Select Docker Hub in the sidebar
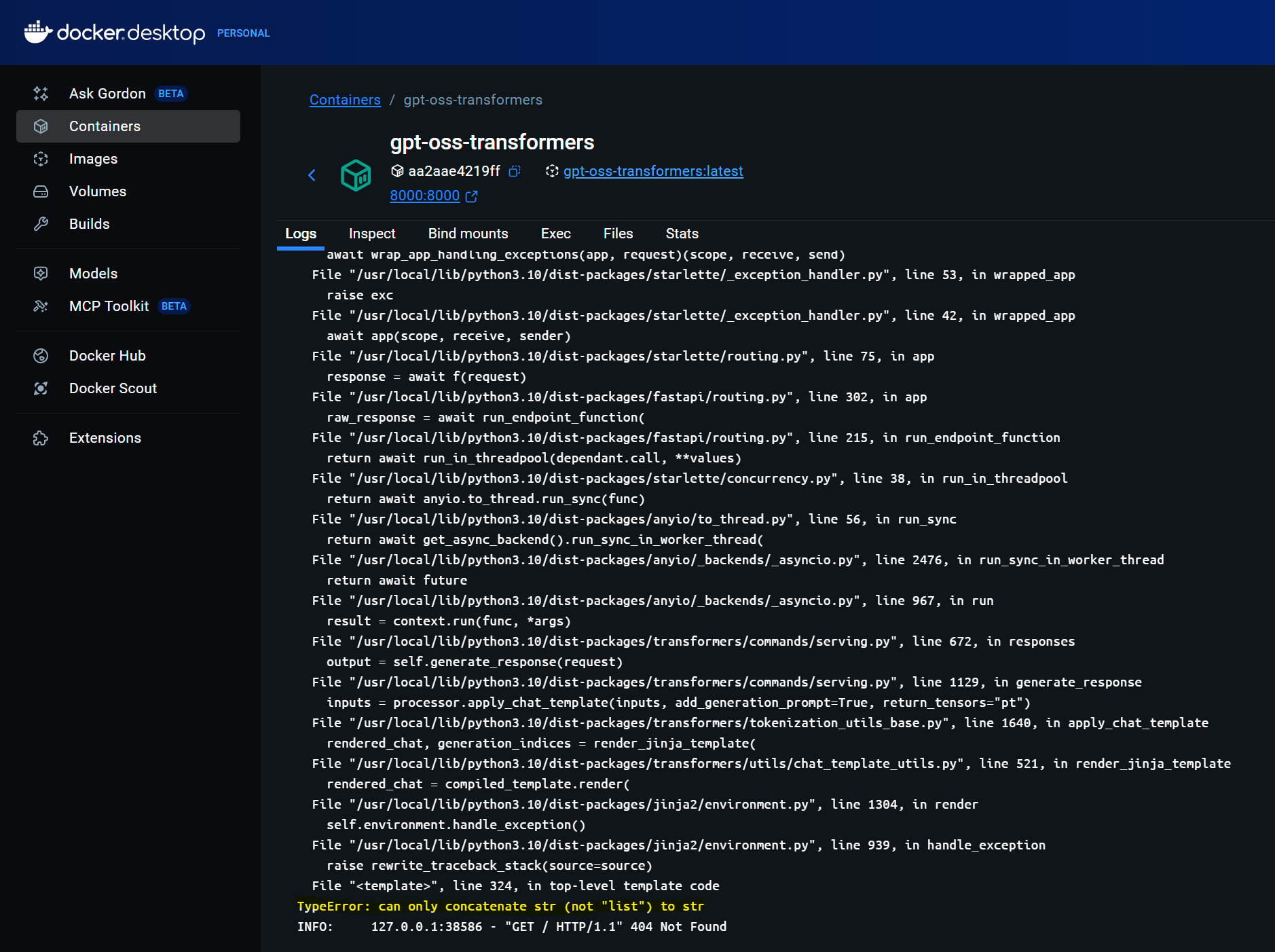Viewport: 1275px width, 952px height. 128,356
